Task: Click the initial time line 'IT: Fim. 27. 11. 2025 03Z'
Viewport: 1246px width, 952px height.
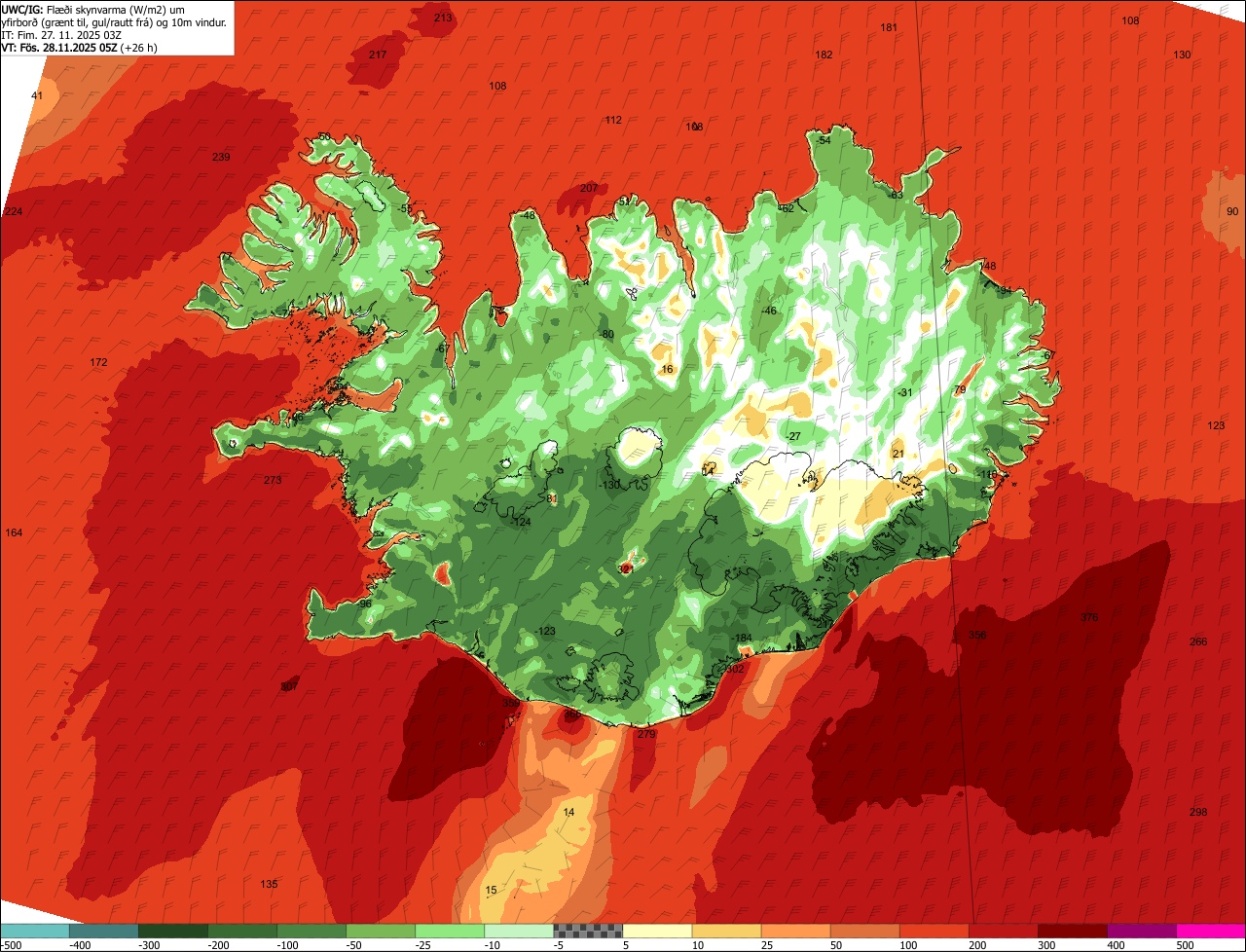Action: coord(62,35)
